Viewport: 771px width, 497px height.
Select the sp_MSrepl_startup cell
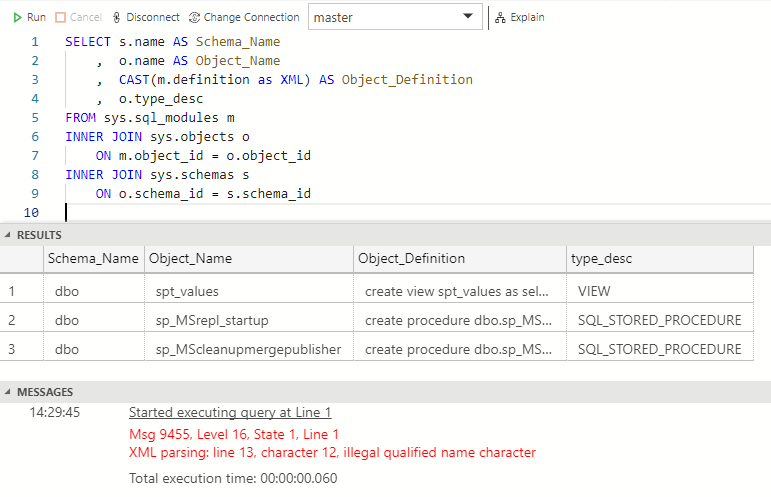click(x=212, y=320)
